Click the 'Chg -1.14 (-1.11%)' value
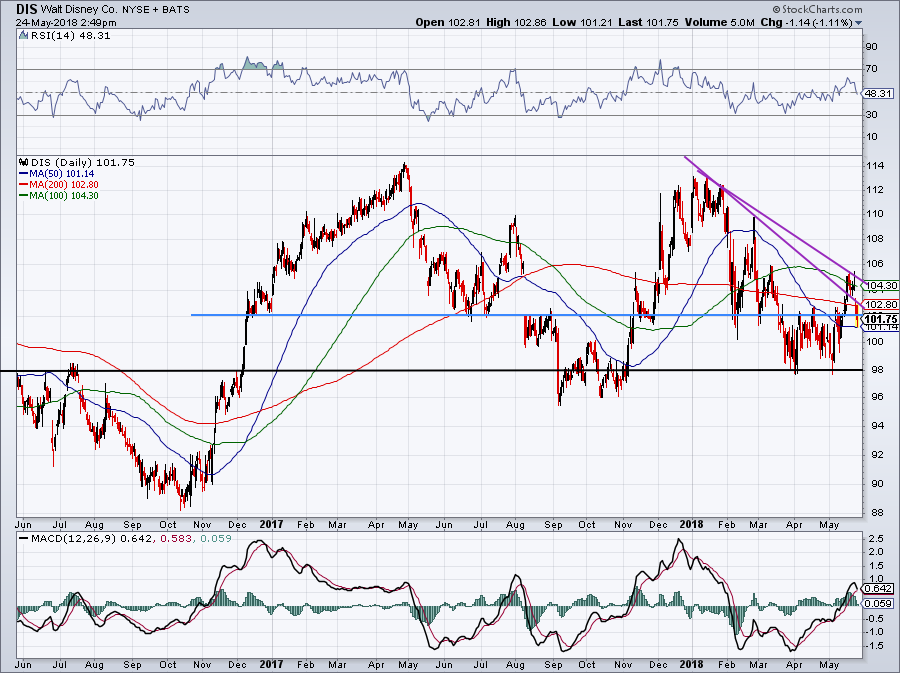 806,22
